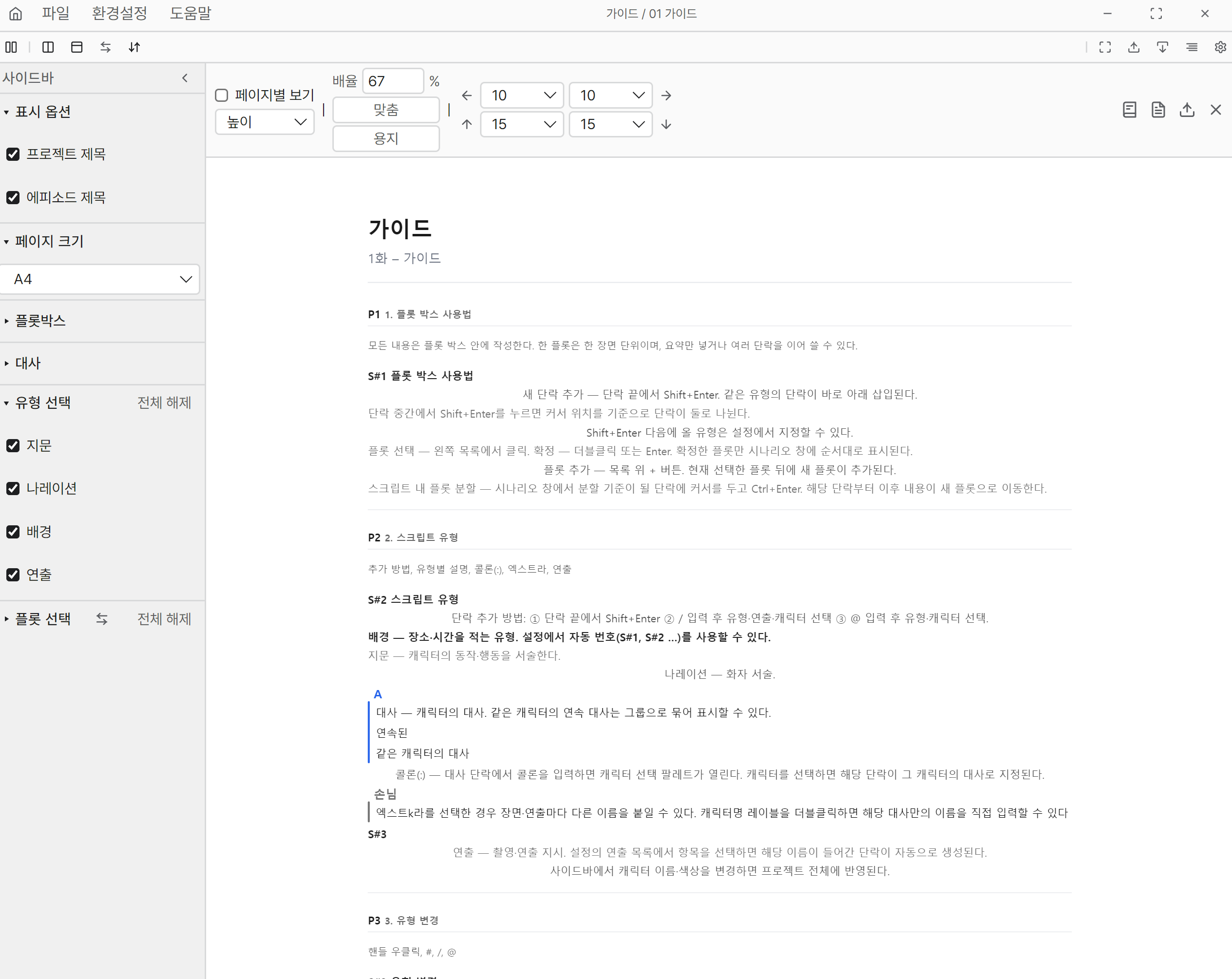Expand the 대사 section
1232x979 pixels.
click(x=22, y=363)
